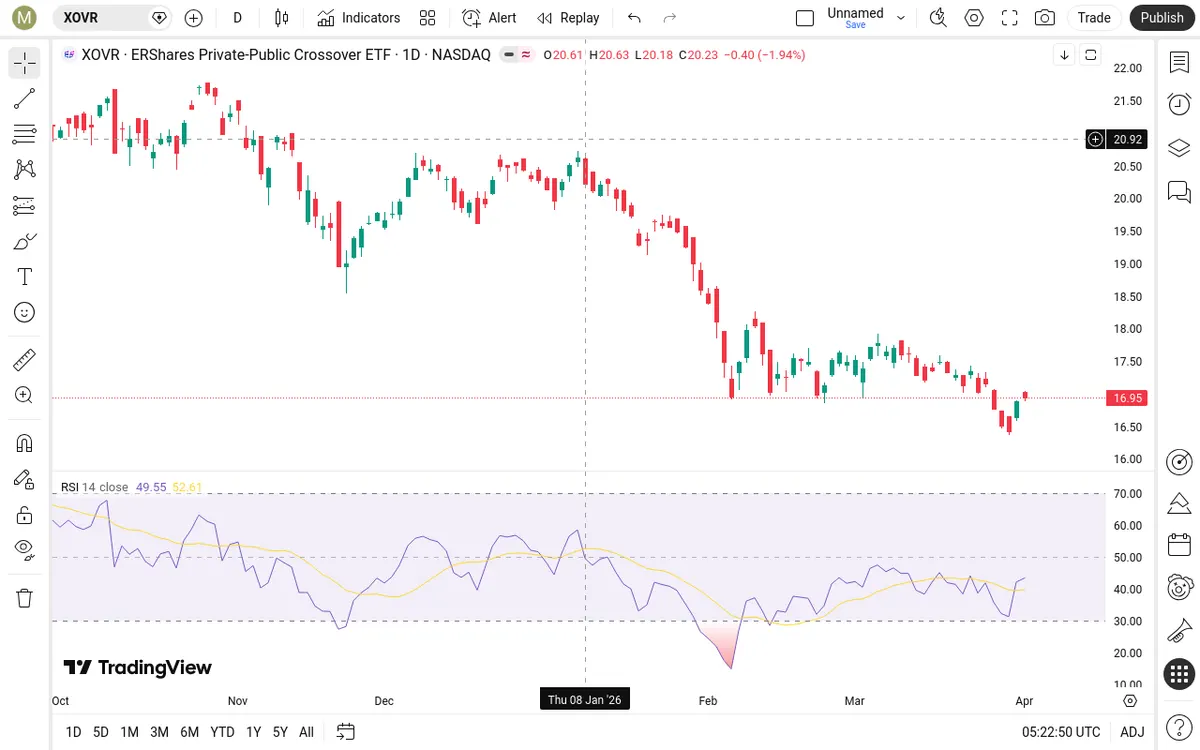This screenshot has width=1200, height=750.
Task: Select the 3M time range
Action: [159, 732]
